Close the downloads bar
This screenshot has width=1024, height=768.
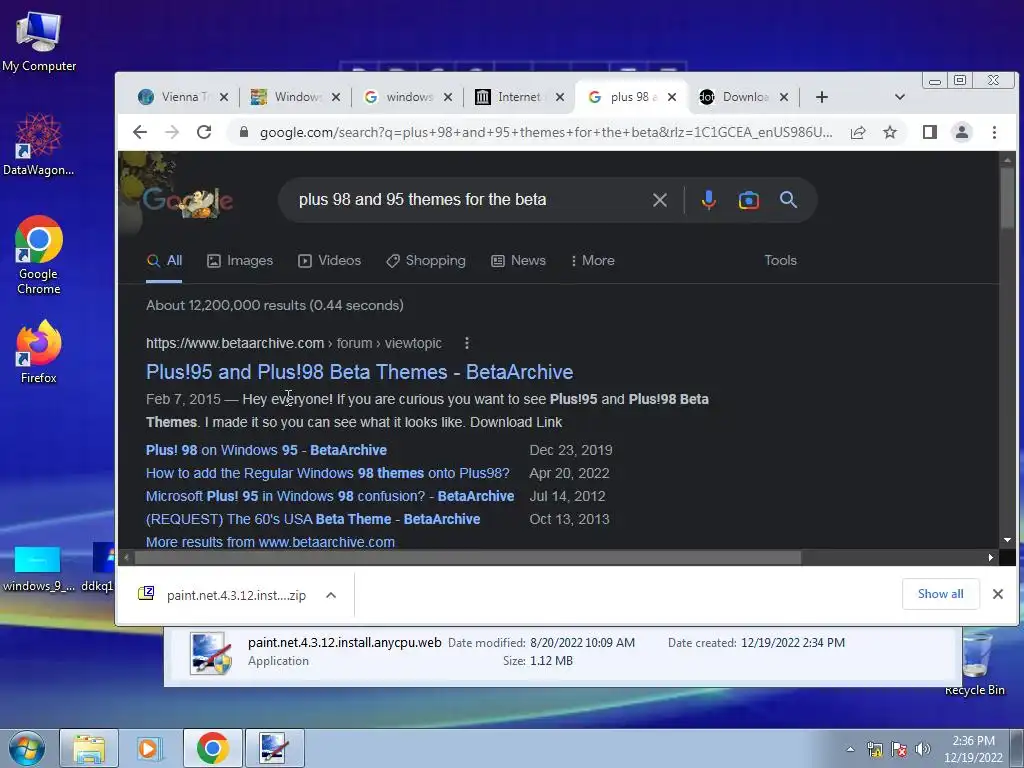998,594
